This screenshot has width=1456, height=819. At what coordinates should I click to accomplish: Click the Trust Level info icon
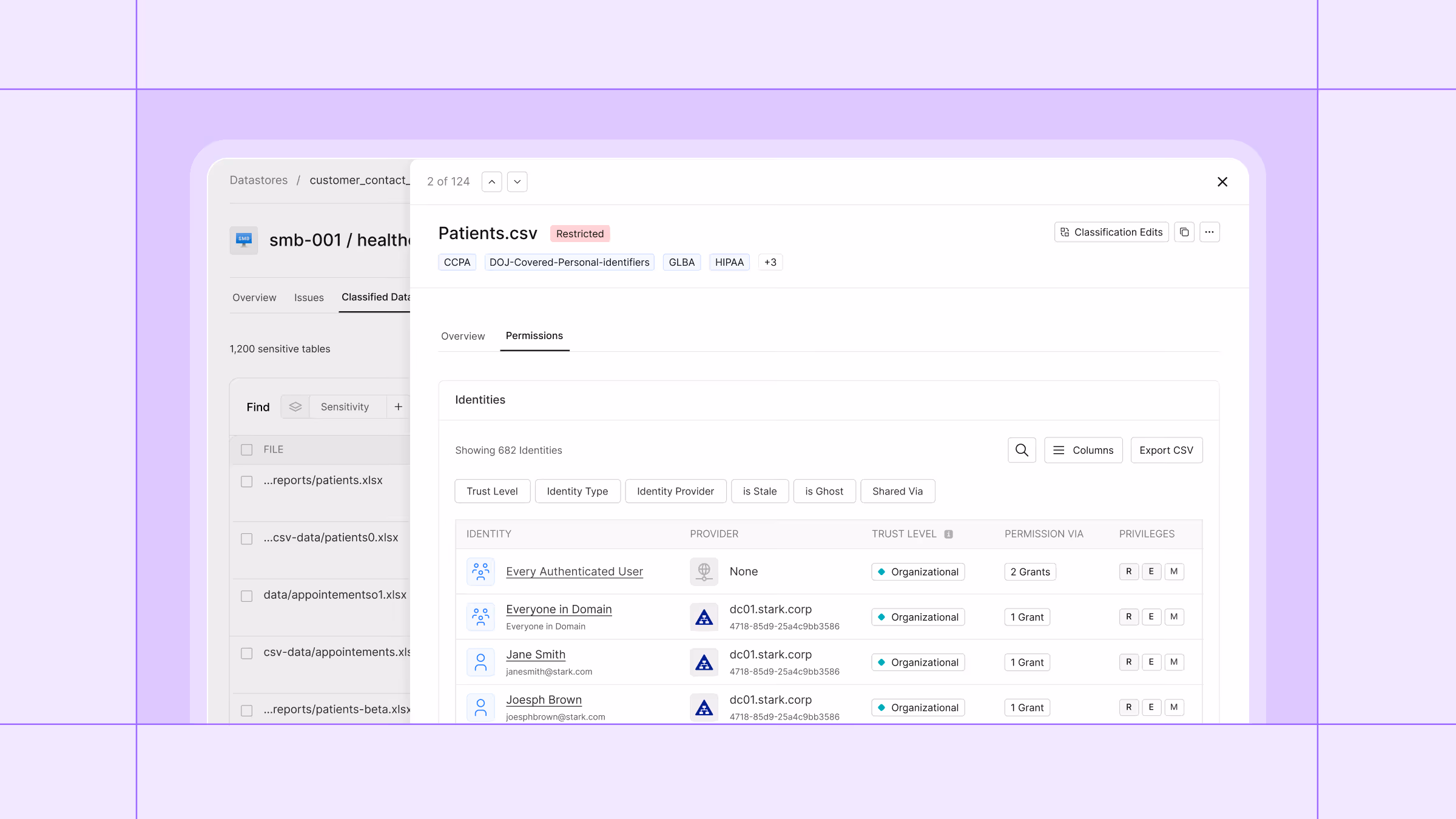[x=949, y=534]
